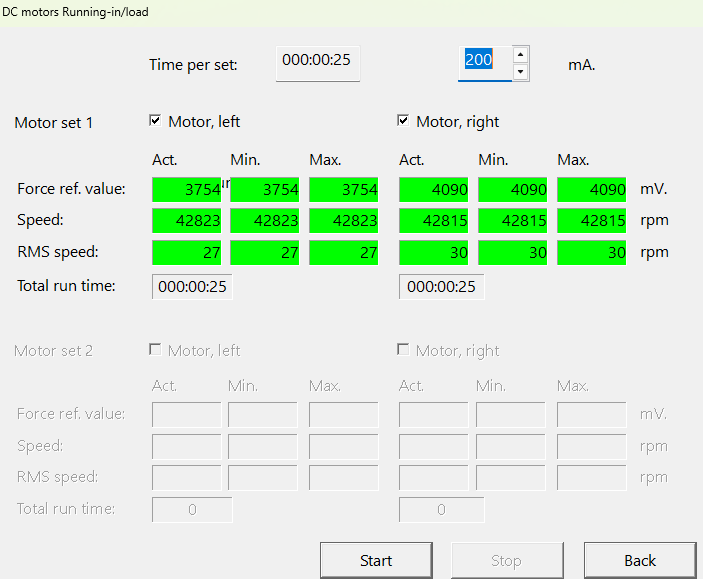The width and height of the screenshot is (703, 579).
Task: Click the DC motors Running-in/load title
Action: 75,12
